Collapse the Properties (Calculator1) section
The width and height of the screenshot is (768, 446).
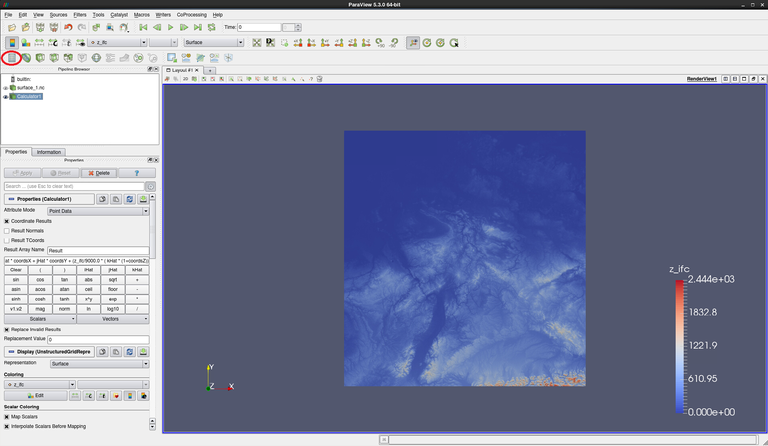coord(49,199)
